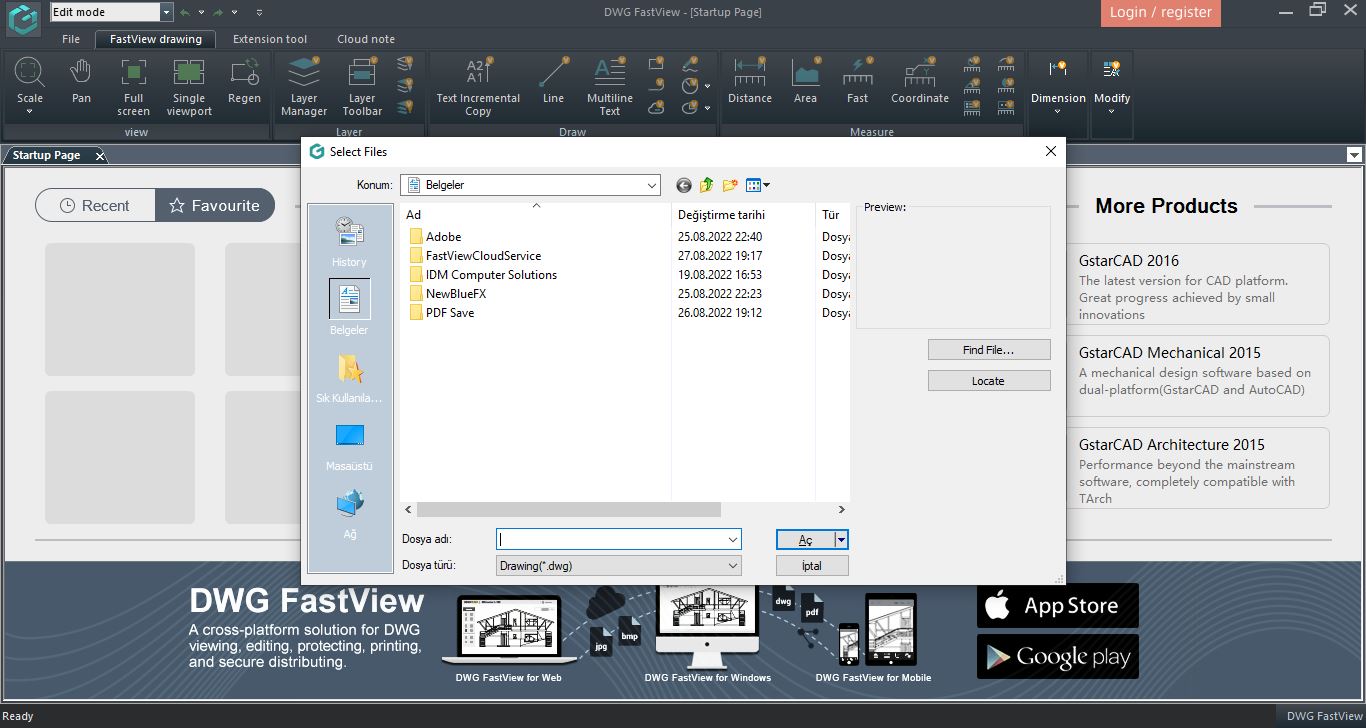Switch to Recent files tab
This screenshot has height=728, width=1366.
[x=95, y=205]
